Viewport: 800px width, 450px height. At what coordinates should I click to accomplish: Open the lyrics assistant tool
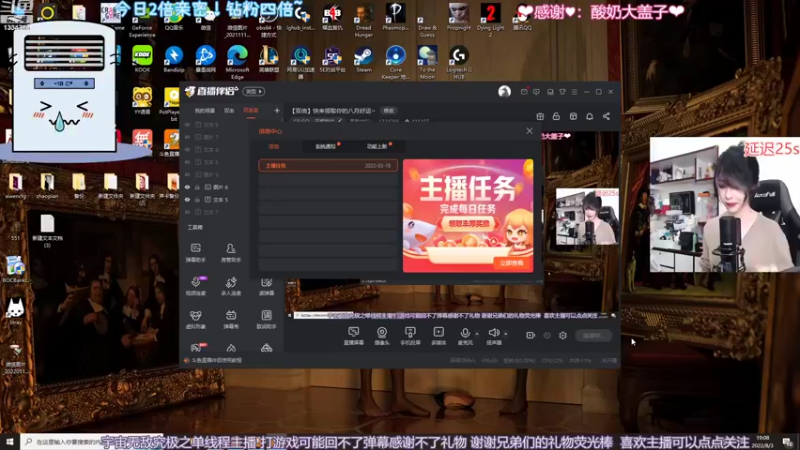pos(266,319)
